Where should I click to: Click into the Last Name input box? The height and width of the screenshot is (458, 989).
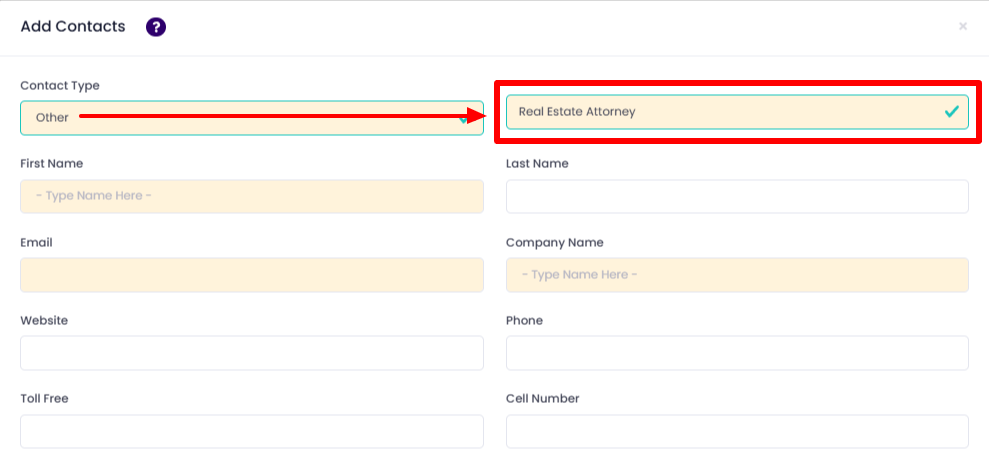pyautogui.click(x=737, y=196)
